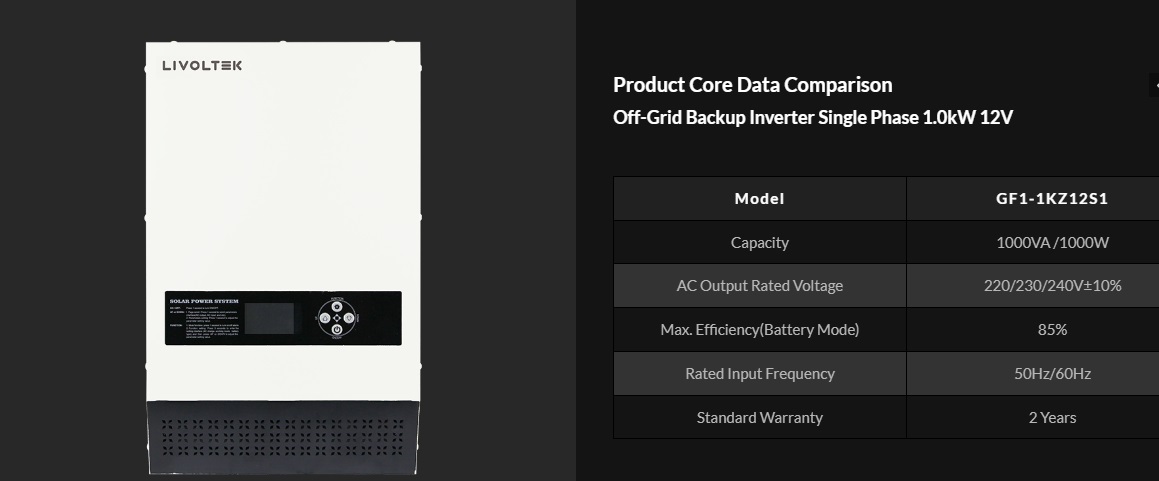Click the LIVOLTEK logo on the inverter
The image size is (1159, 481).
(x=202, y=66)
